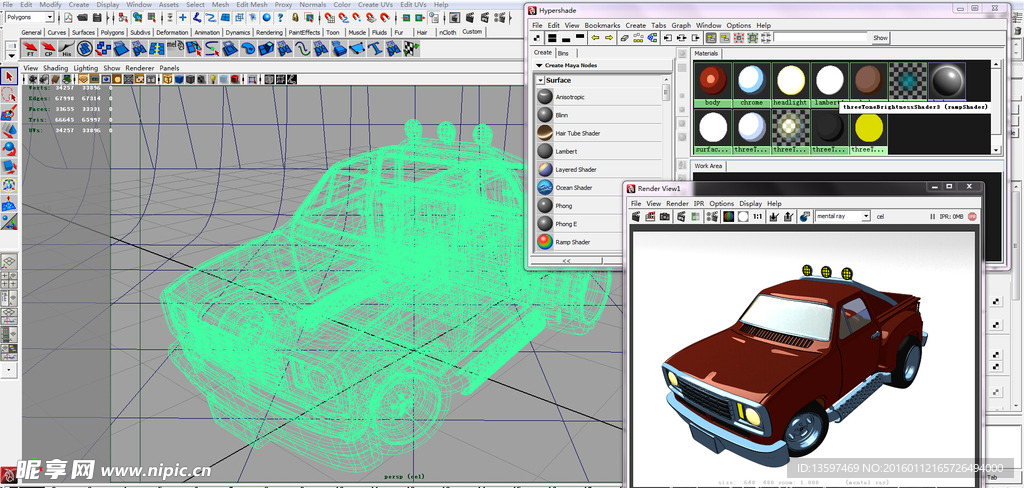Open the Mesh menu in main menu bar
Screen dimensions: 1024x488
coord(220,4)
